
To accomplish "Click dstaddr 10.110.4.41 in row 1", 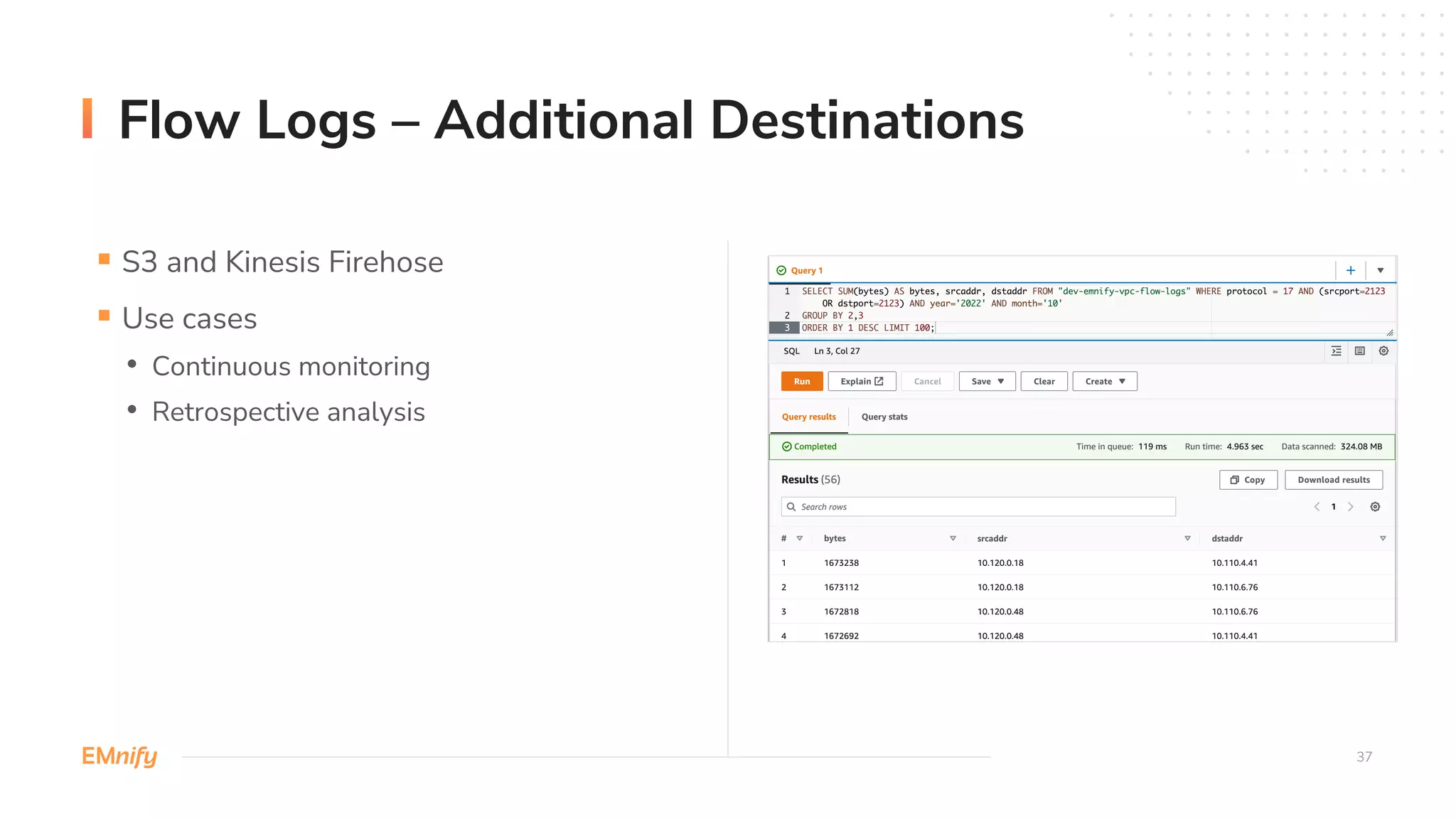I will [x=1235, y=563].
